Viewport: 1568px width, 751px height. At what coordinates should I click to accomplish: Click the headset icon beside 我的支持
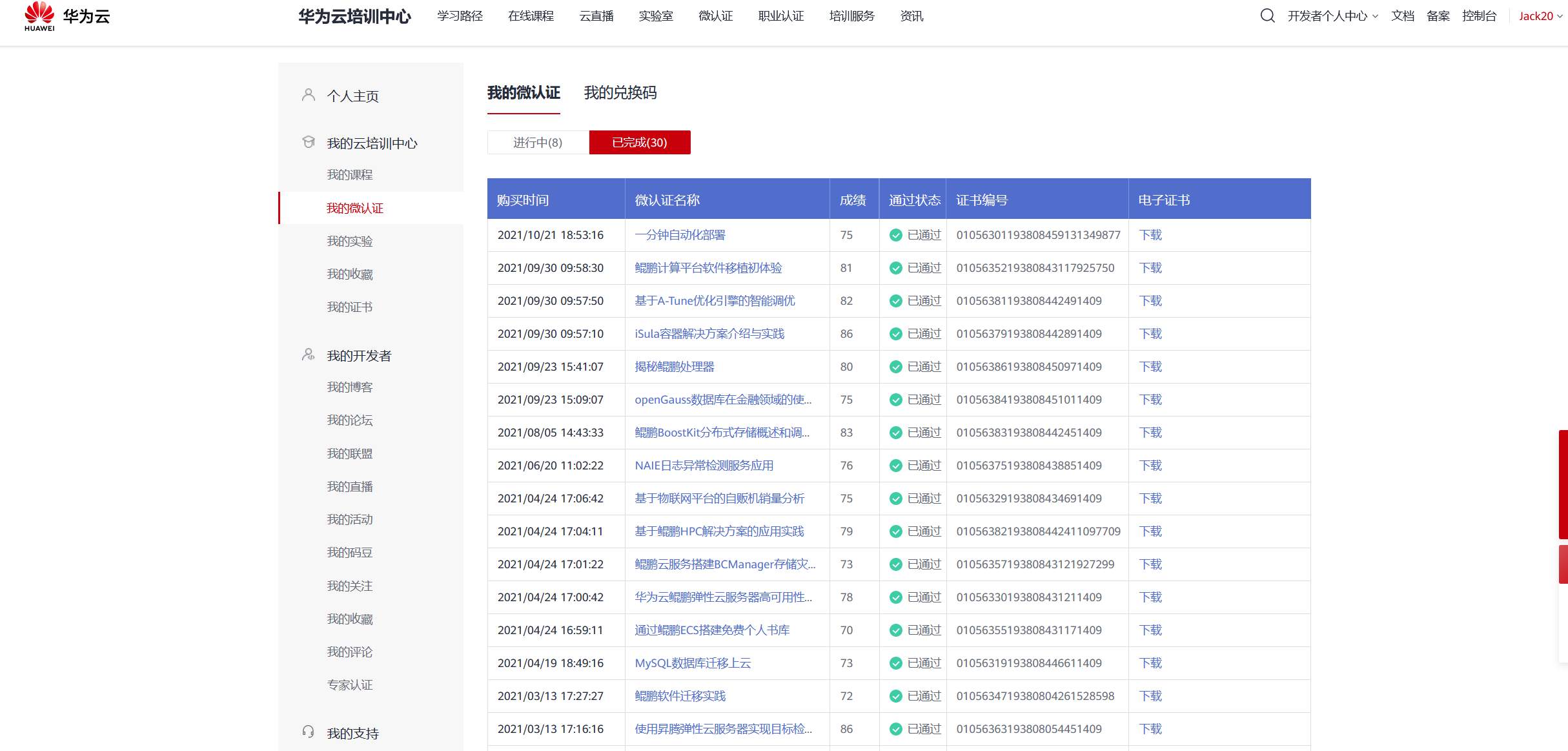(309, 732)
